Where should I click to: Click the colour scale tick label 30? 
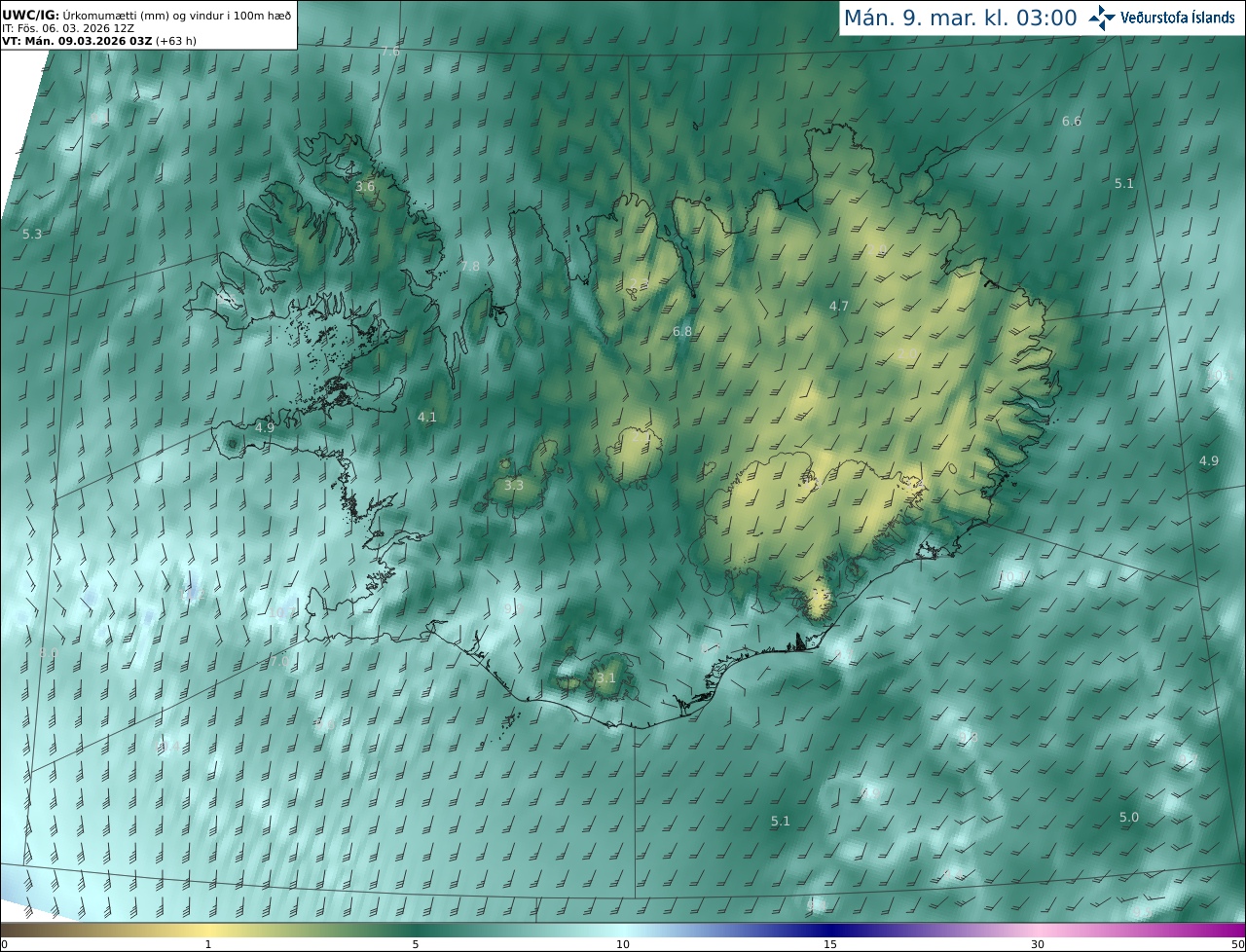1038,944
